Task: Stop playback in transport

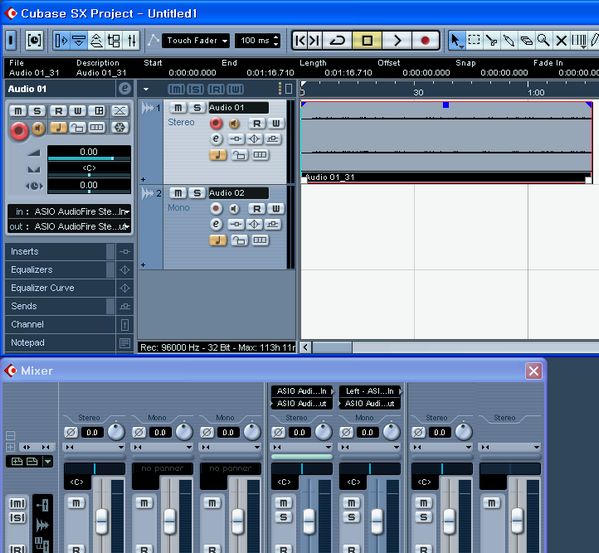Action: click(x=367, y=40)
